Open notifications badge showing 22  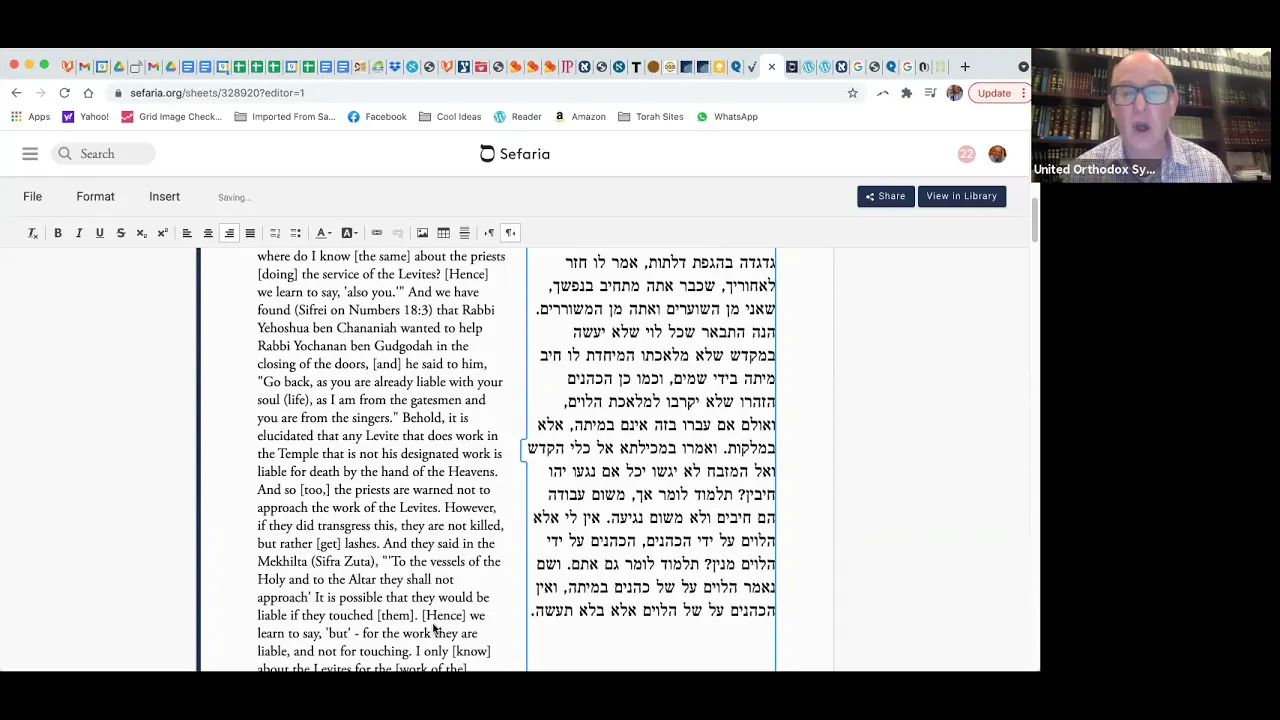point(966,154)
